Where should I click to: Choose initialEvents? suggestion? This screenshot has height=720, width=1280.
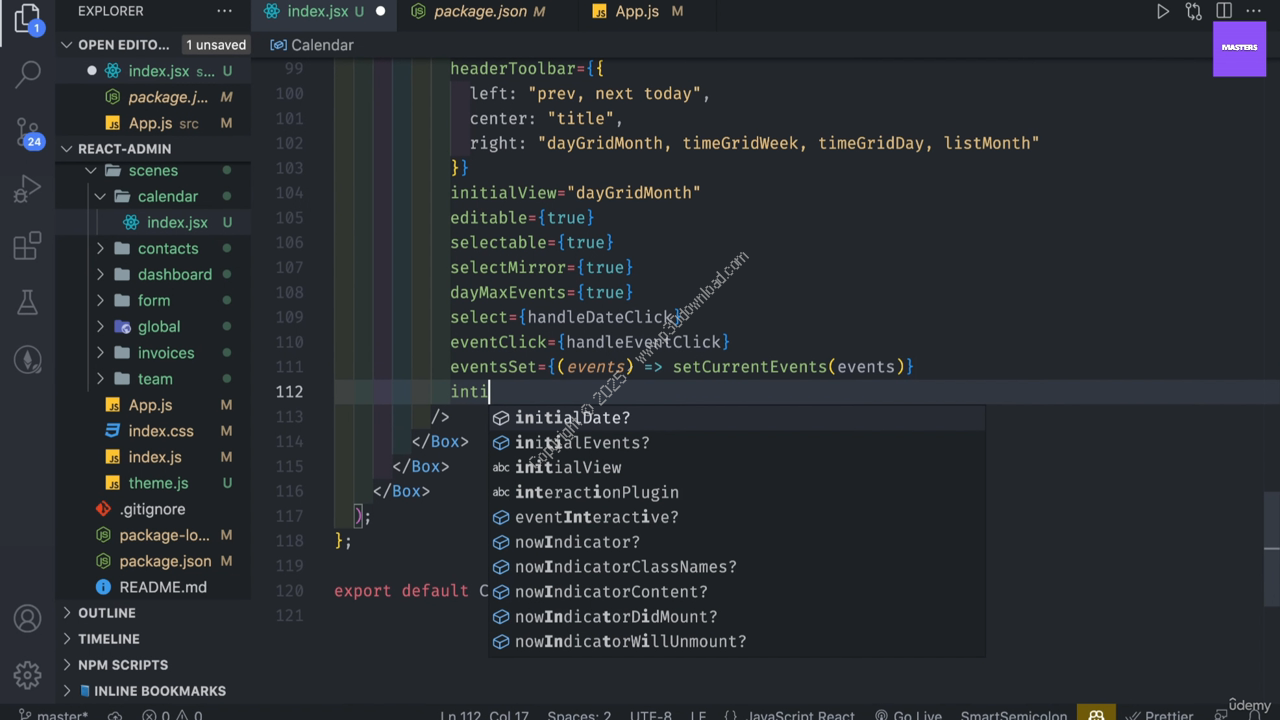pos(737,443)
